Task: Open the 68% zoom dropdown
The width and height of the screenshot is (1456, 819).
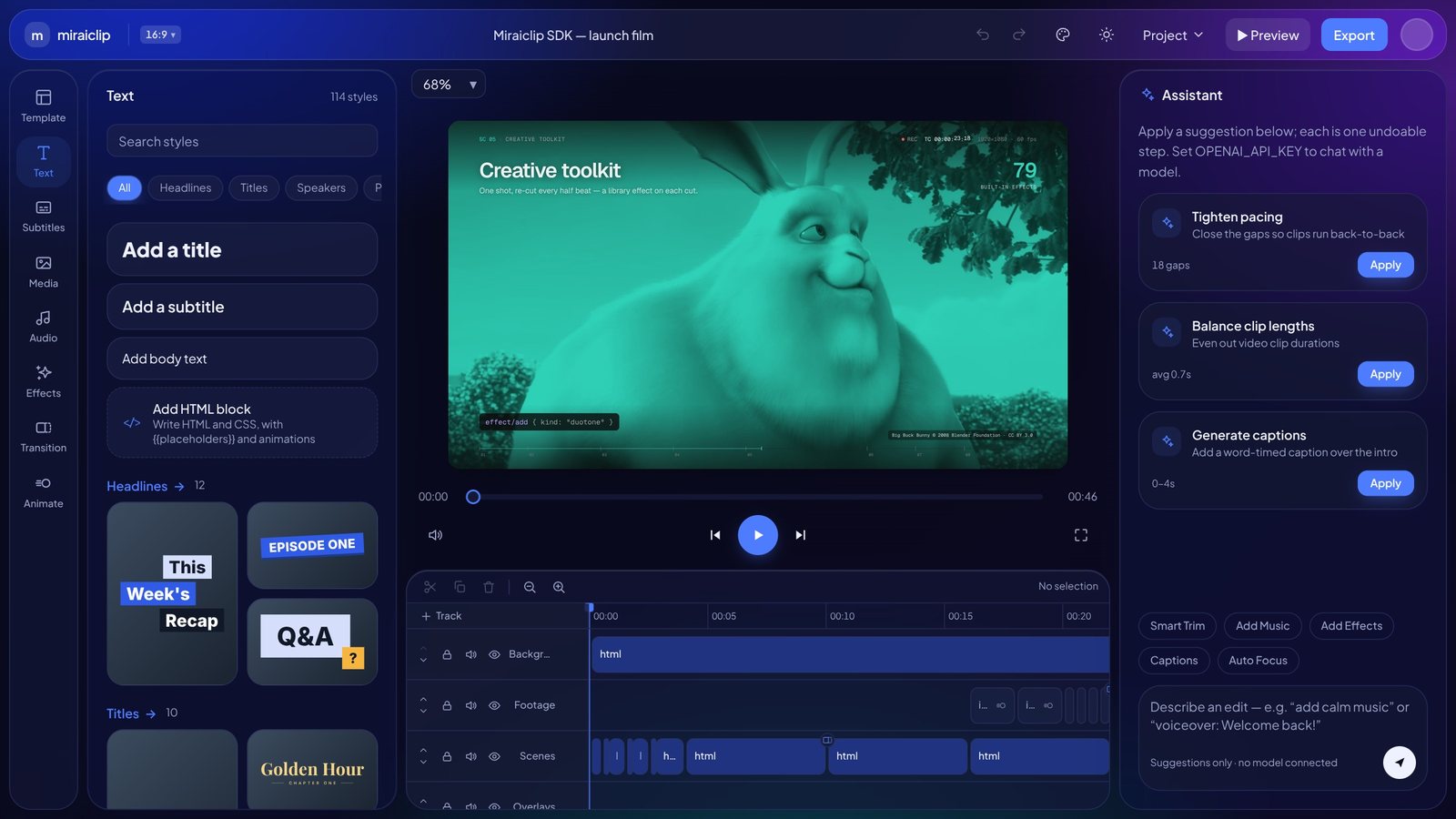Action: [x=449, y=85]
